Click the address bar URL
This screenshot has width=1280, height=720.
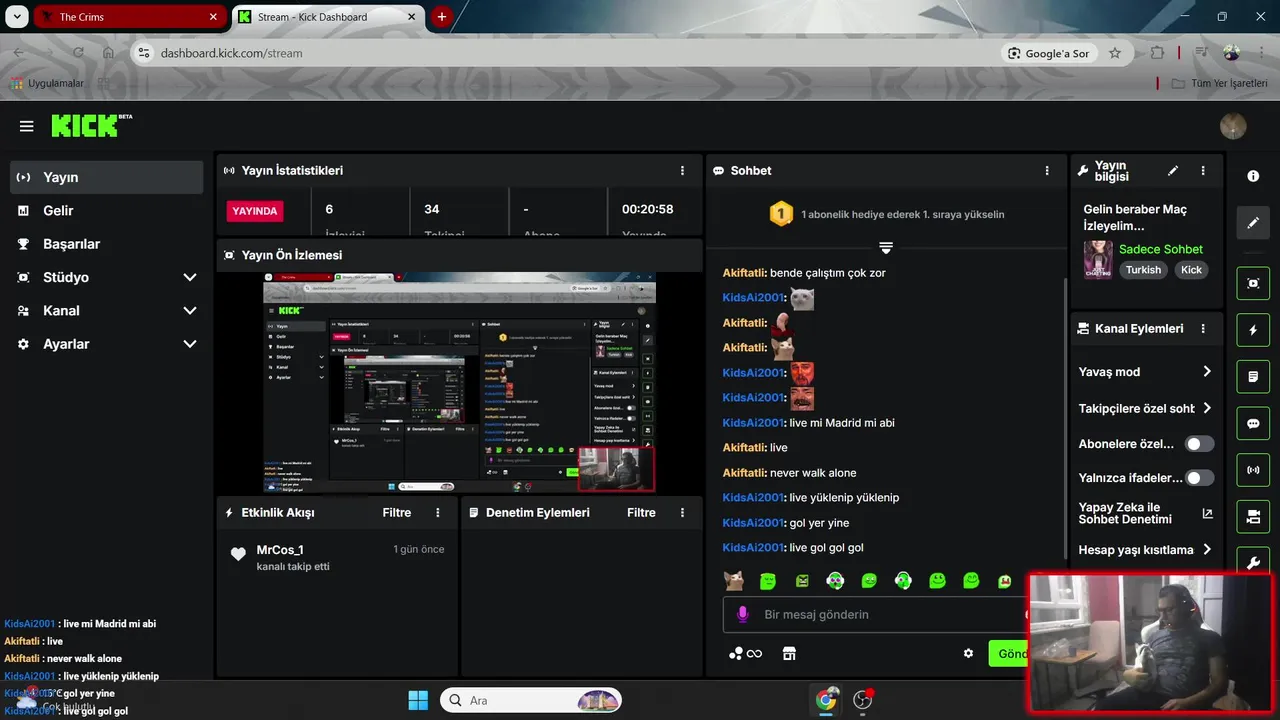(231, 53)
